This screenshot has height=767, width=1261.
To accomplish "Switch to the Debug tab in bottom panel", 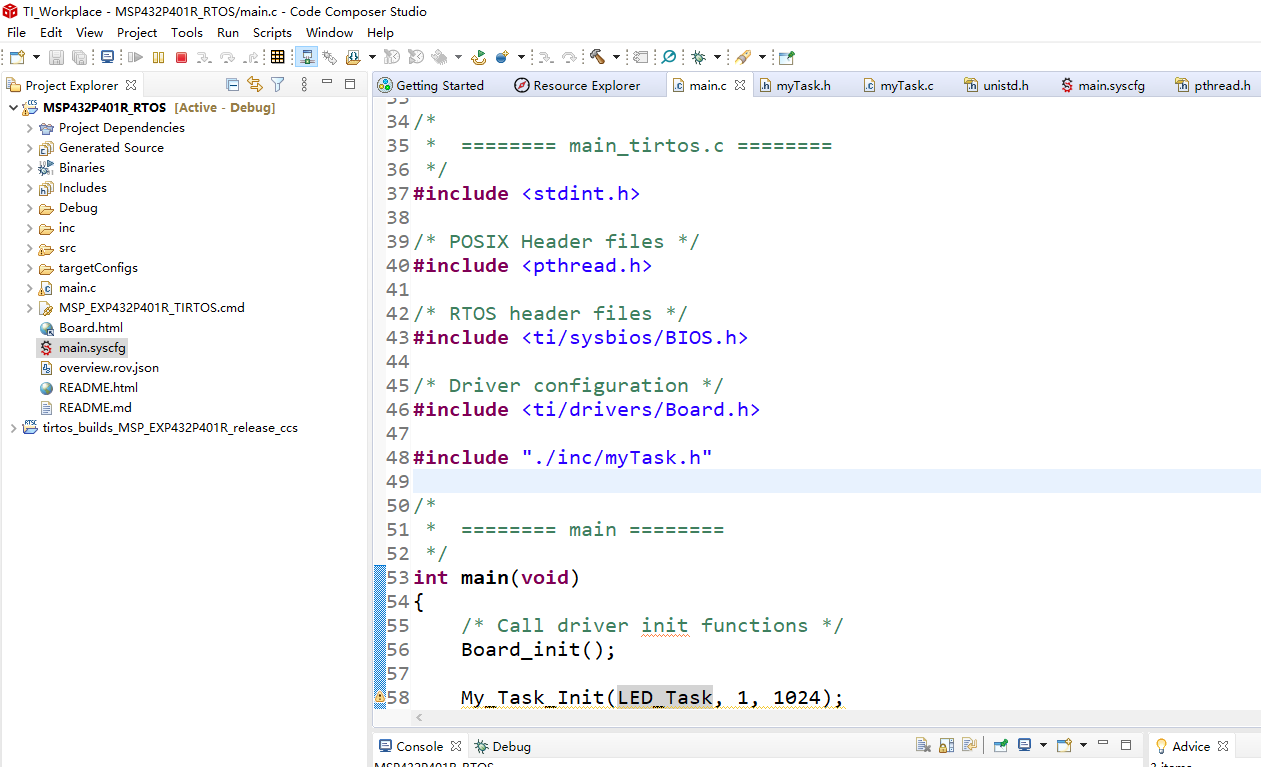I will 502,746.
